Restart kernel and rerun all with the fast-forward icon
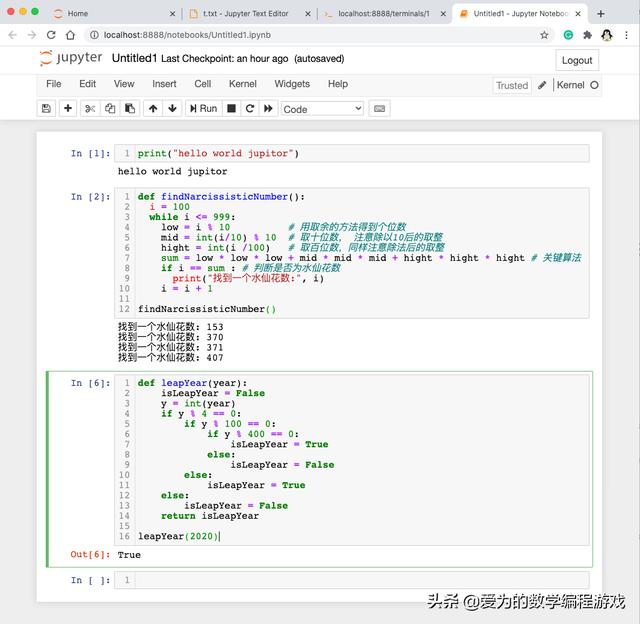 (x=268, y=109)
